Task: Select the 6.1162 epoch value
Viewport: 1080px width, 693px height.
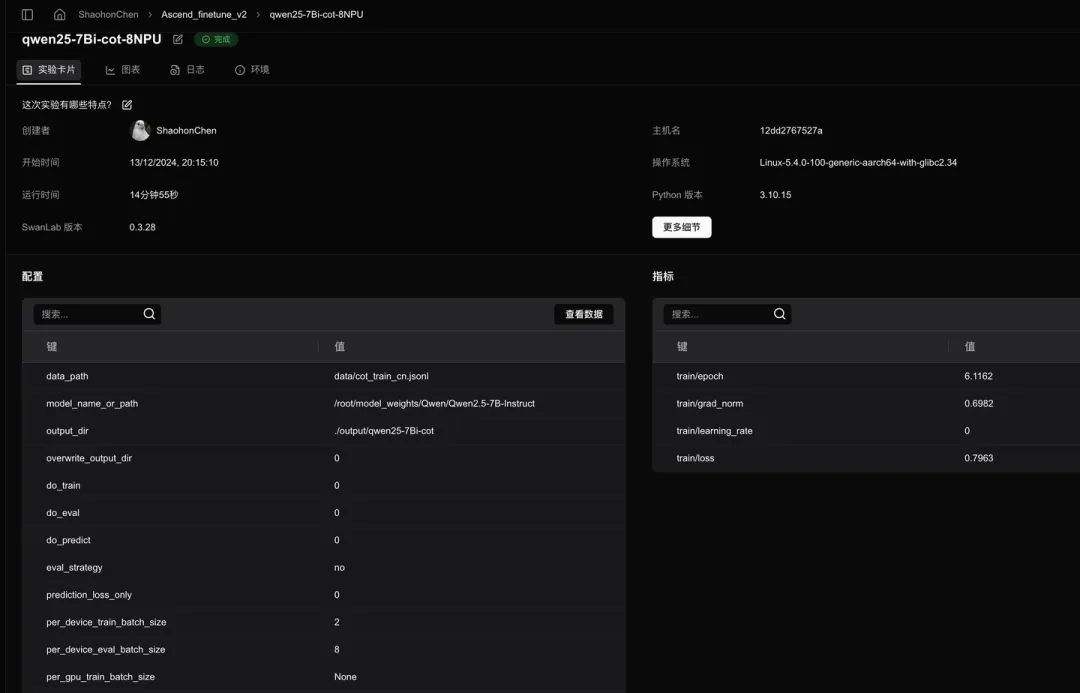Action: point(978,376)
